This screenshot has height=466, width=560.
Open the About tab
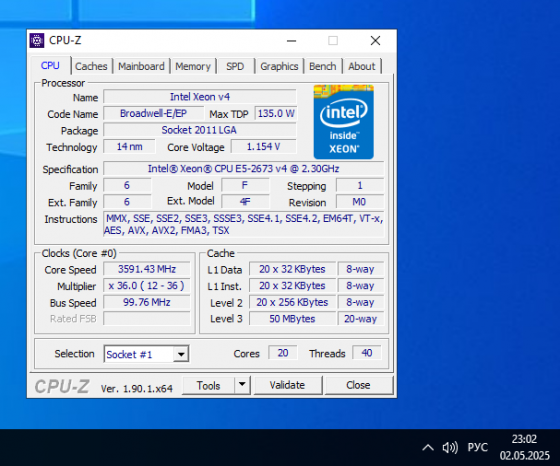pyautogui.click(x=362, y=66)
